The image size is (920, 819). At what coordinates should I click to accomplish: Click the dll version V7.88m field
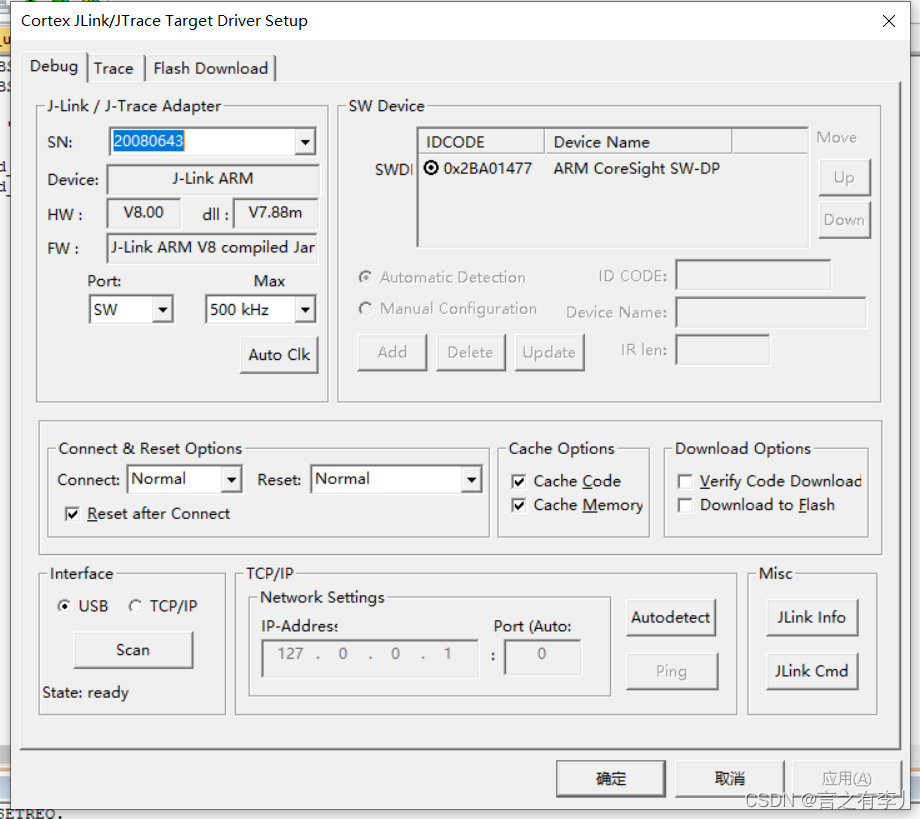click(x=275, y=213)
